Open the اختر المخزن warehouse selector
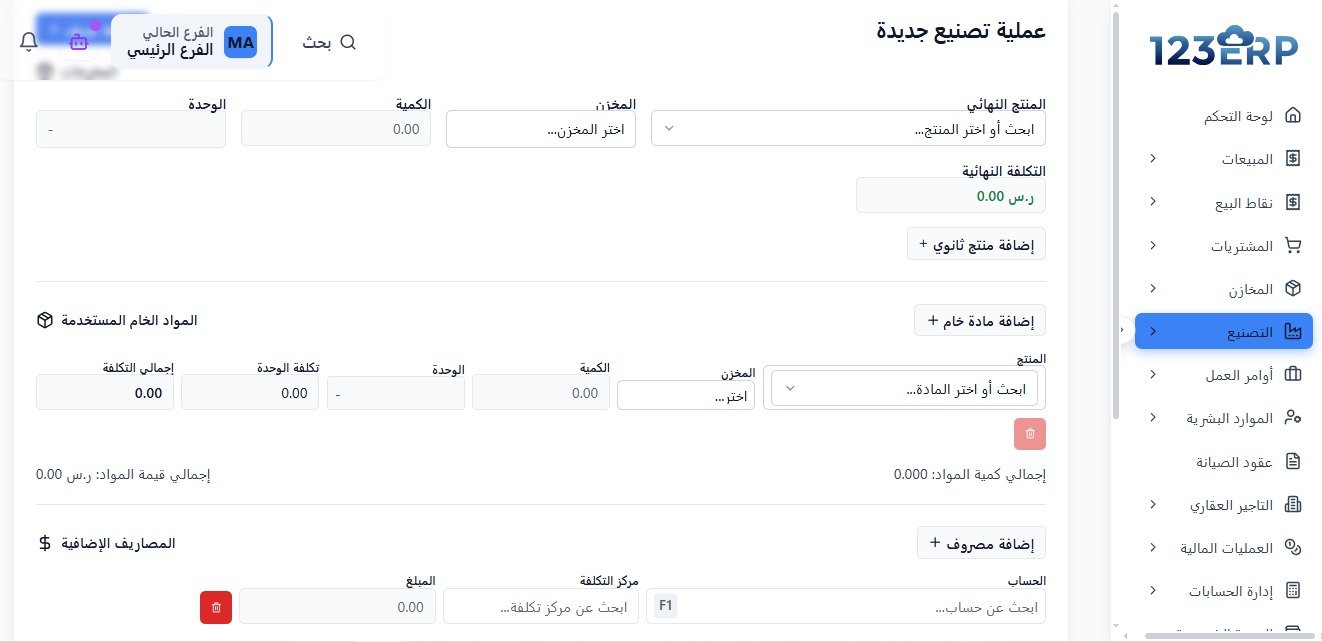This screenshot has height=642, width=1322. pyautogui.click(x=540, y=128)
